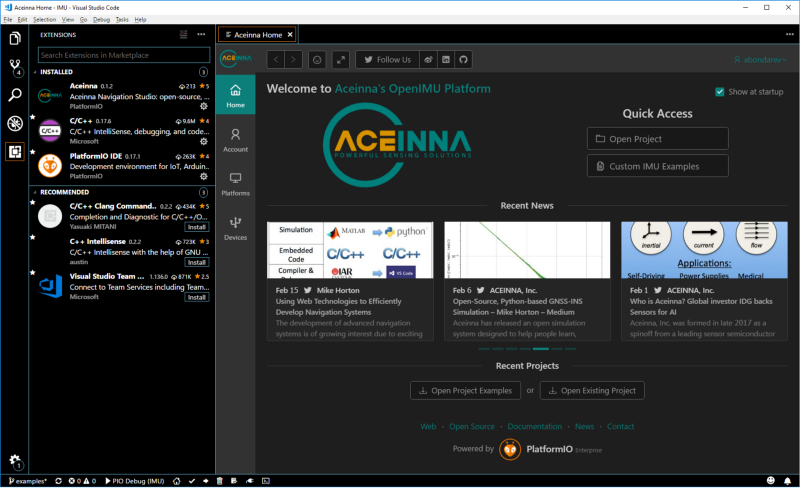Viewport: 800px width, 494px height.
Task: Open gear settings for Aceinna extension
Action: pyautogui.click(x=204, y=106)
